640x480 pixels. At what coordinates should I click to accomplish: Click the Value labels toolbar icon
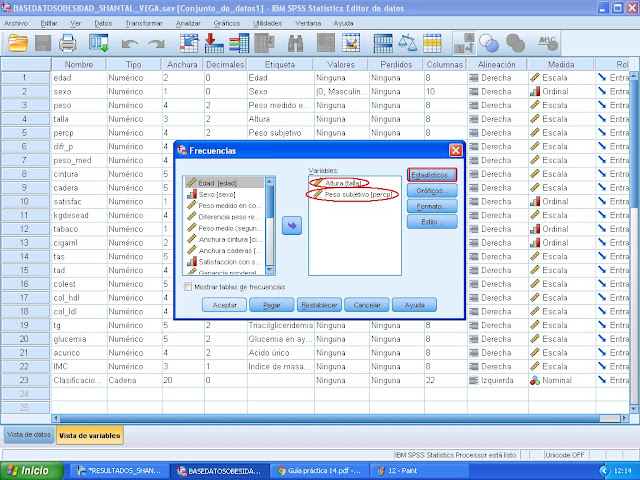tap(464, 43)
